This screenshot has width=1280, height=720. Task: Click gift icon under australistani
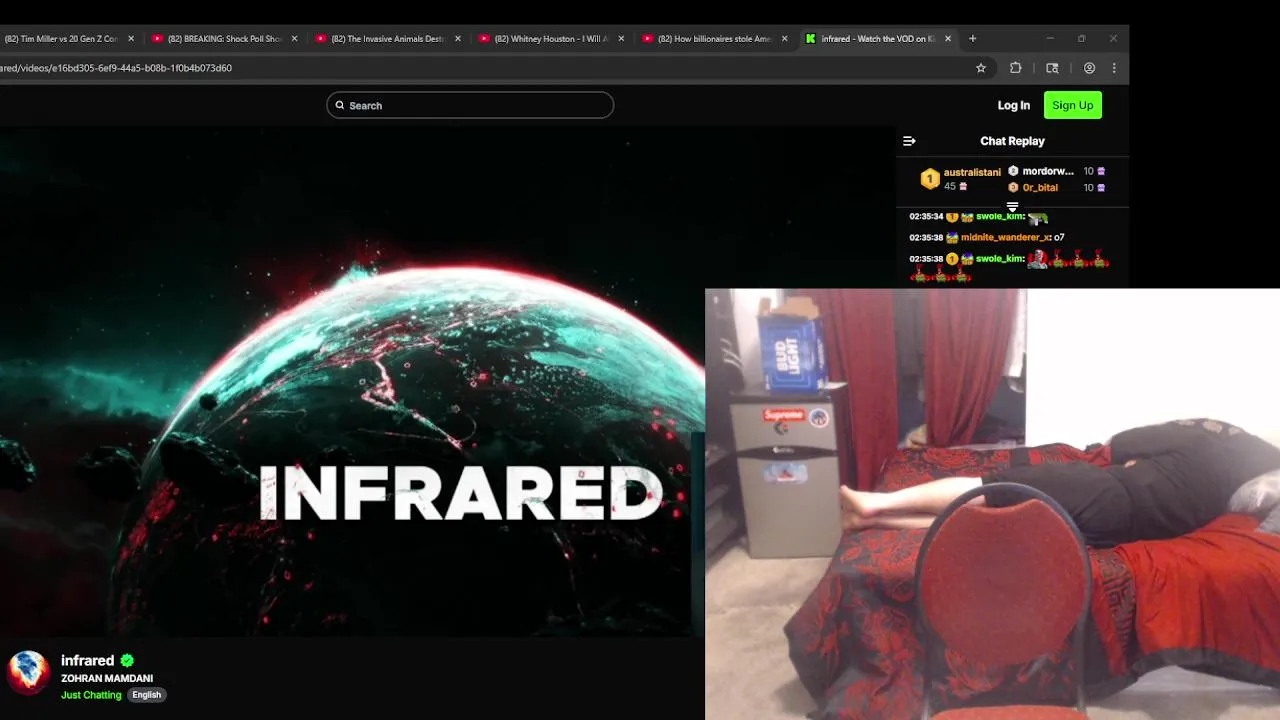[963, 186]
